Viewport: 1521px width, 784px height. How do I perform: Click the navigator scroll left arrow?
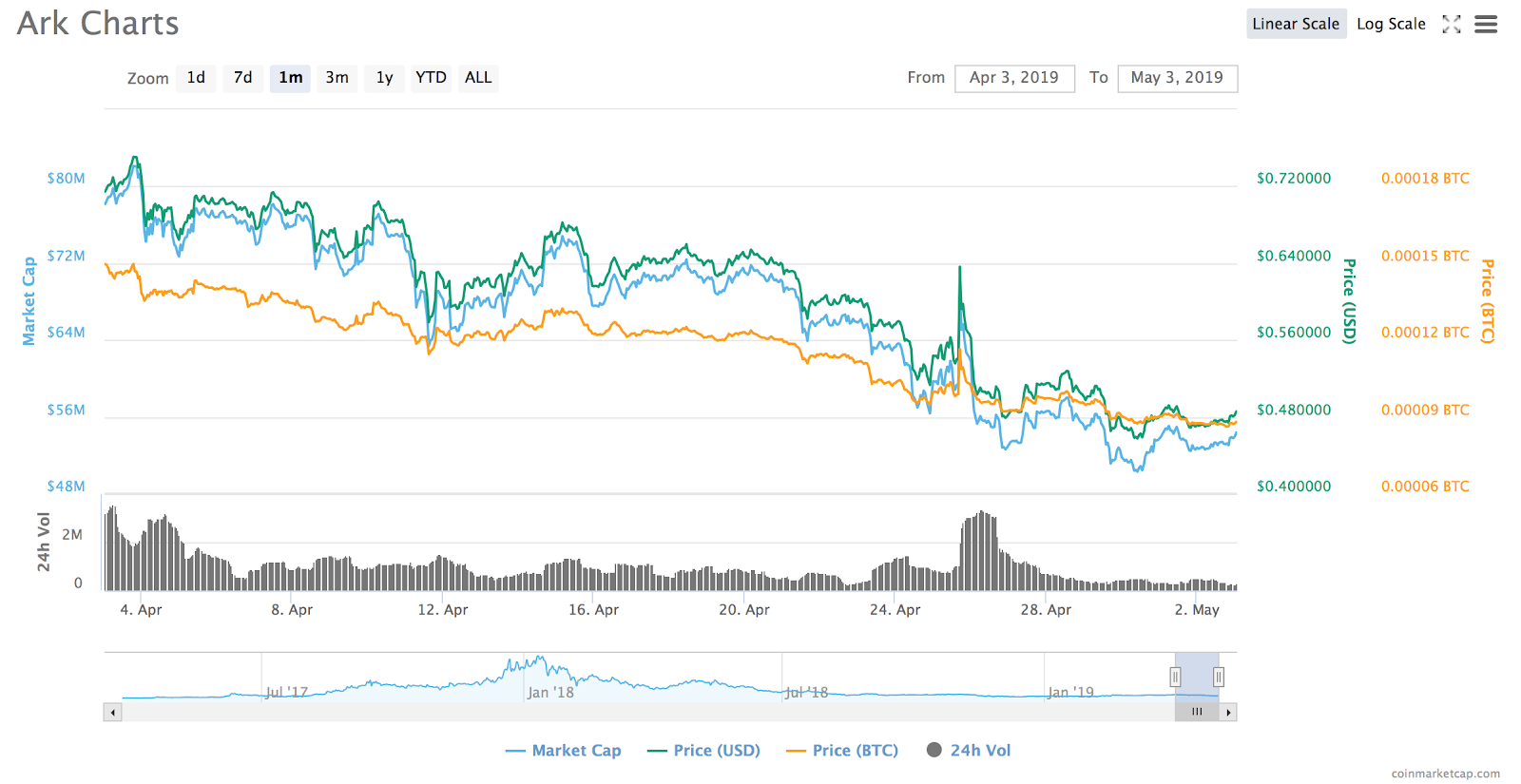click(x=113, y=712)
